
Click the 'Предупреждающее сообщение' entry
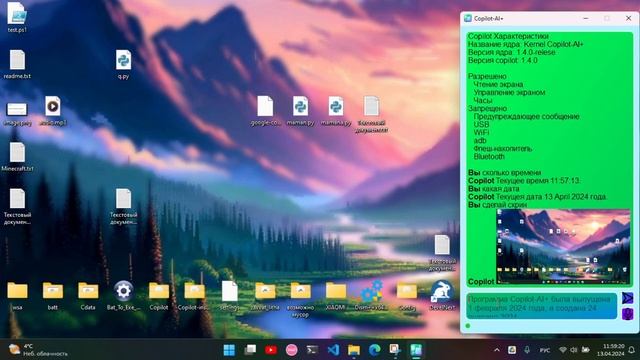coord(526,116)
